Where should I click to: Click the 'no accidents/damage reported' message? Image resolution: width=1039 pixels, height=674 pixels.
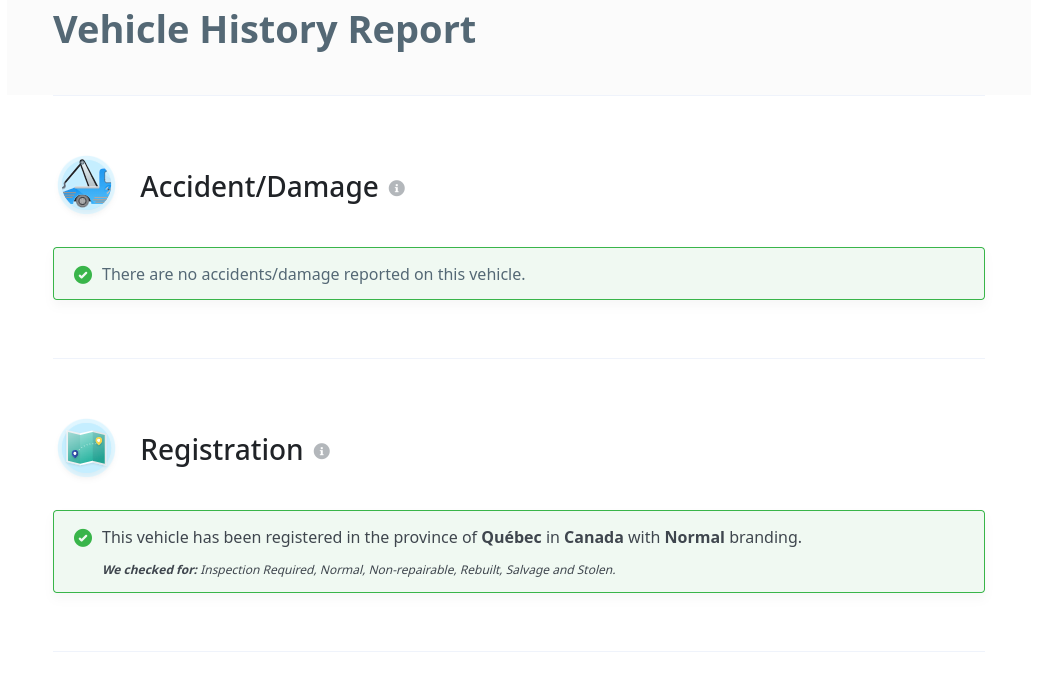313,274
